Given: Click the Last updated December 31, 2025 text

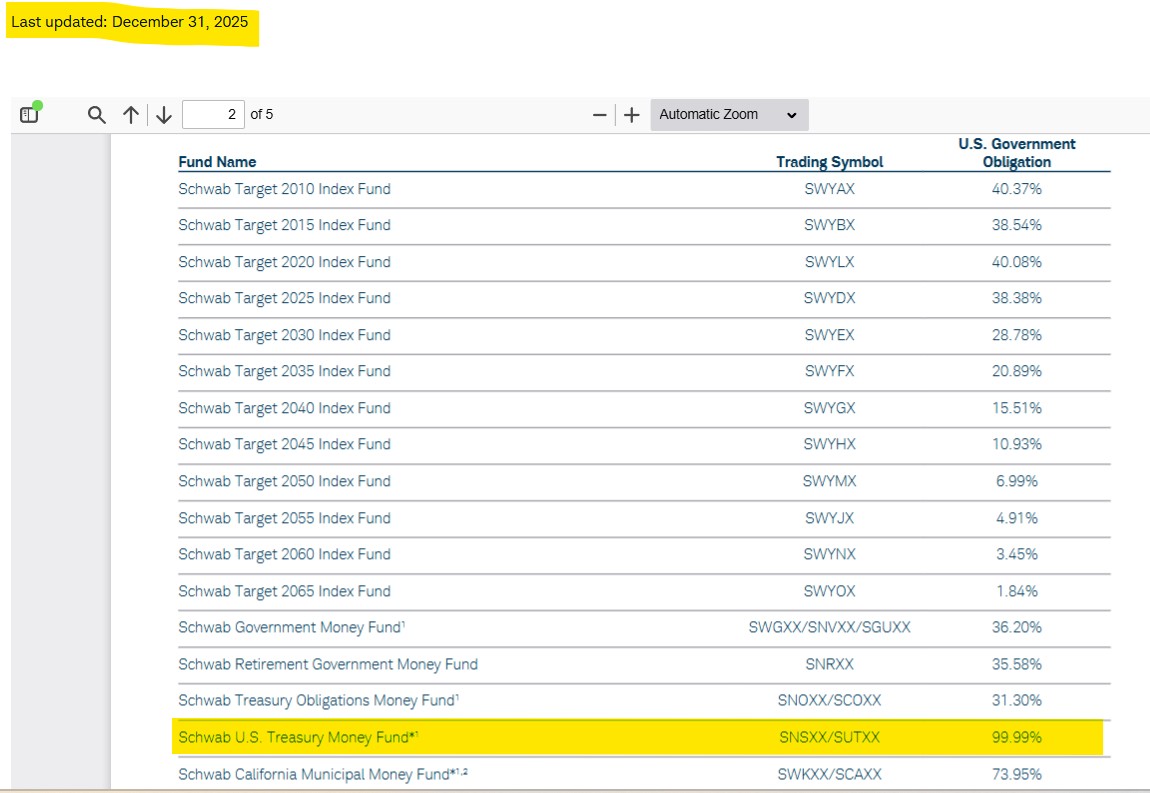Looking at the screenshot, I should (x=130, y=21).
